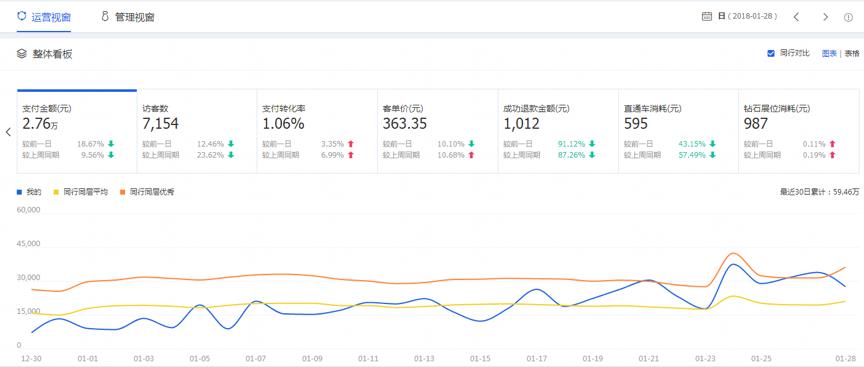864x367 pixels.
Task: Switch to 表格 view
Action: click(852, 53)
